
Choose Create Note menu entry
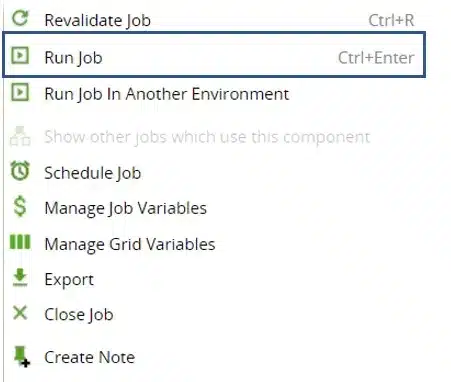pyautogui.click(x=214, y=357)
